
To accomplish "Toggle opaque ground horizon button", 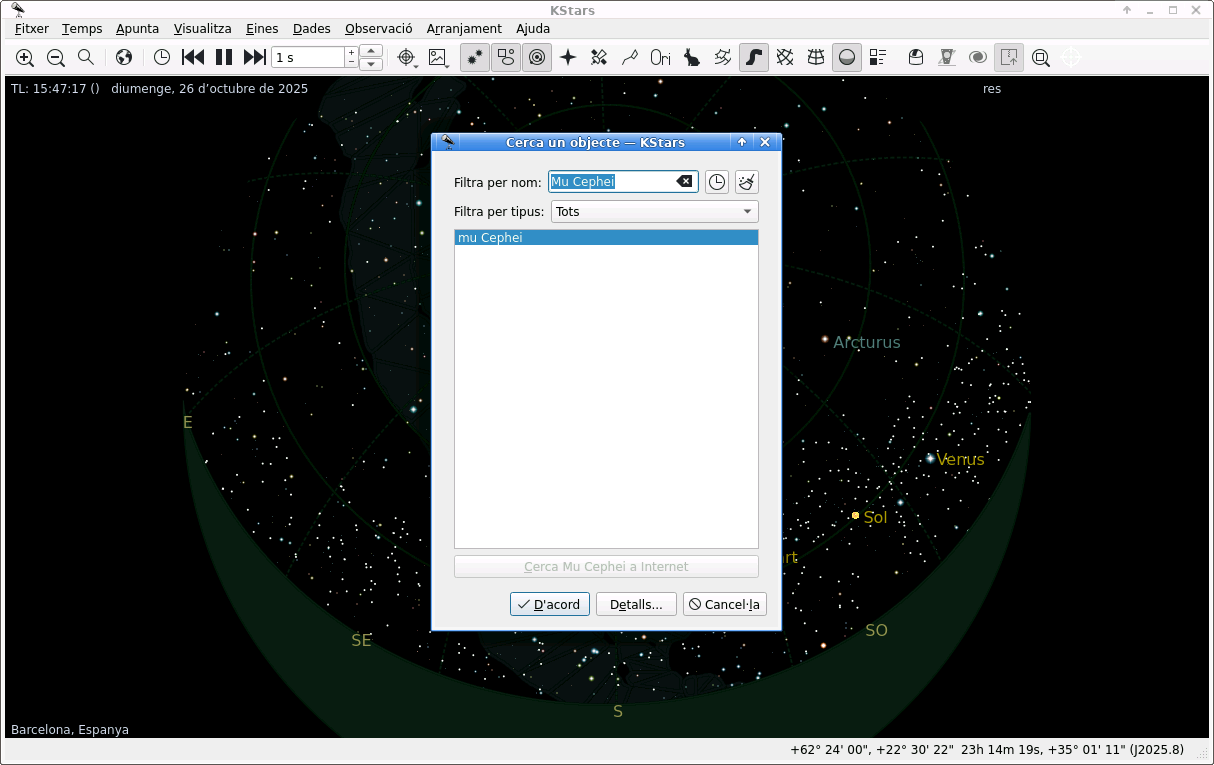I will tap(847, 58).
